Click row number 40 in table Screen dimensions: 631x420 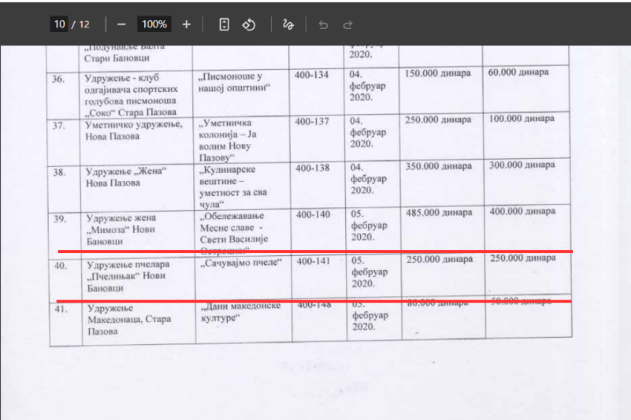point(59,266)
